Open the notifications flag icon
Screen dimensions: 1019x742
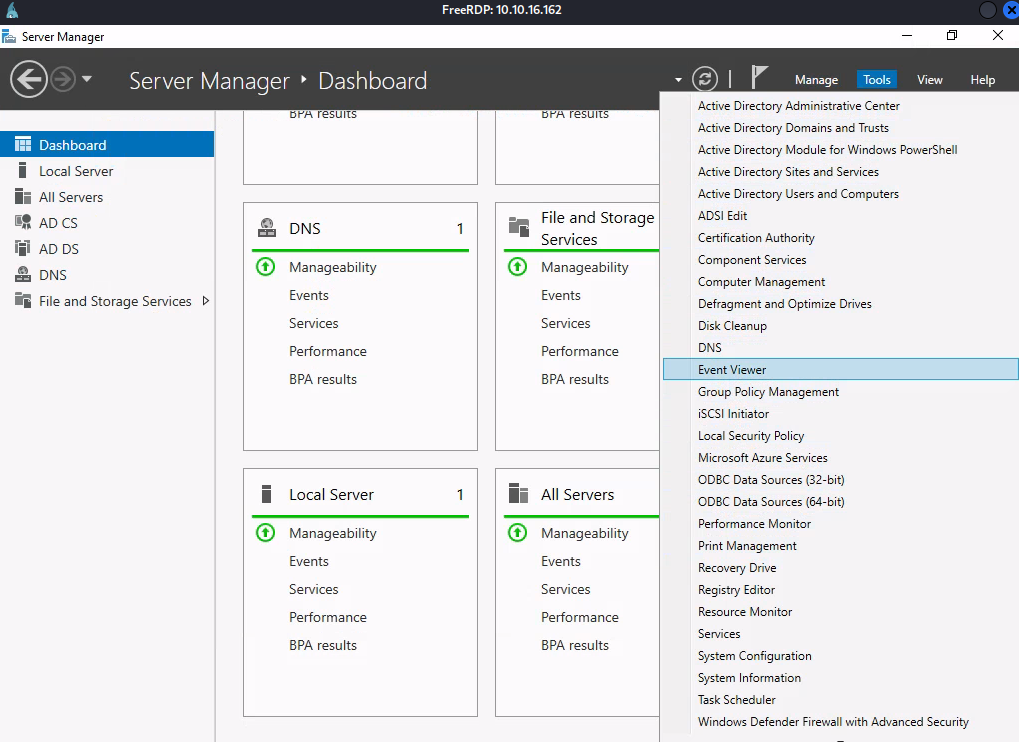758,77
